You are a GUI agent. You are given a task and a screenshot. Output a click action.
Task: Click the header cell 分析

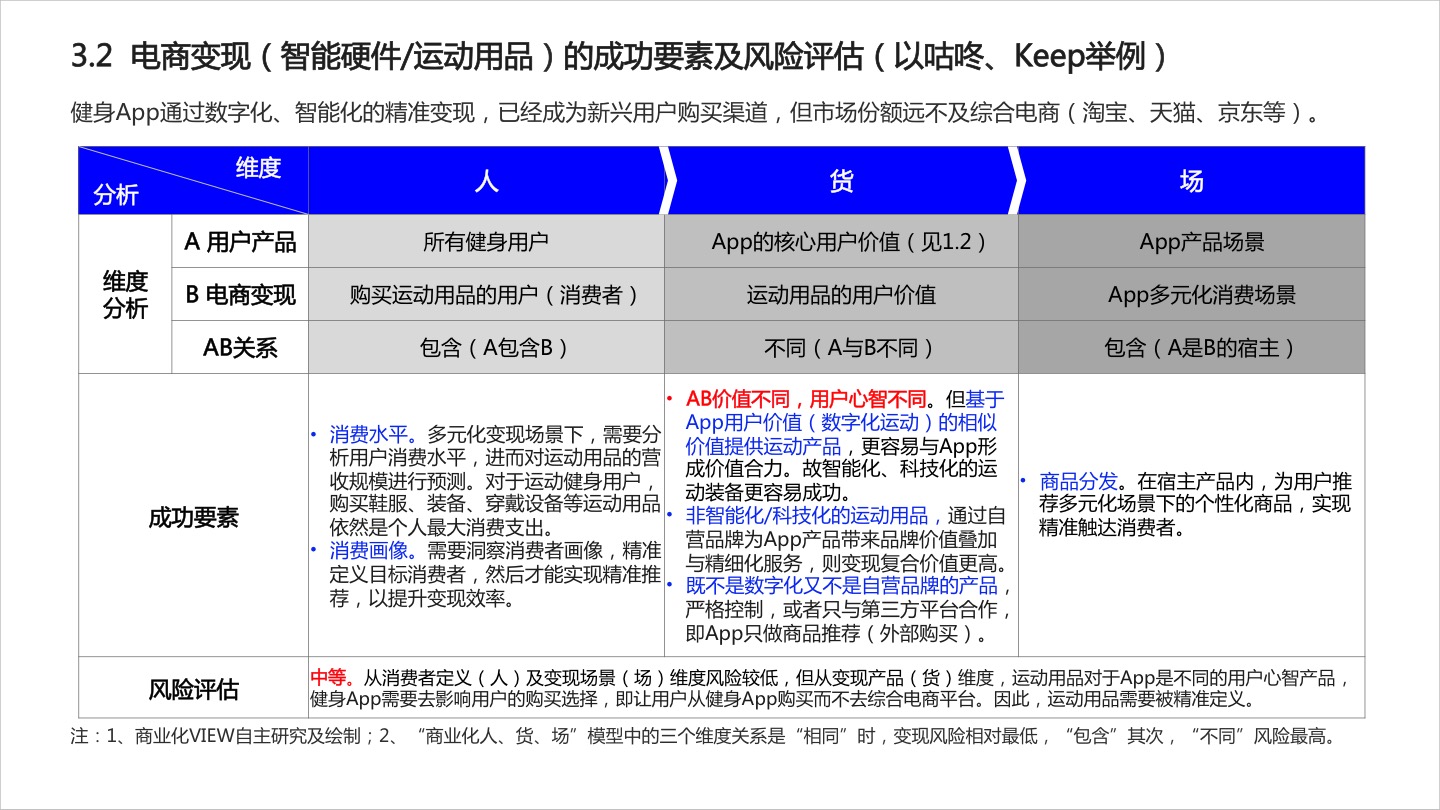(x=116, y=195)
